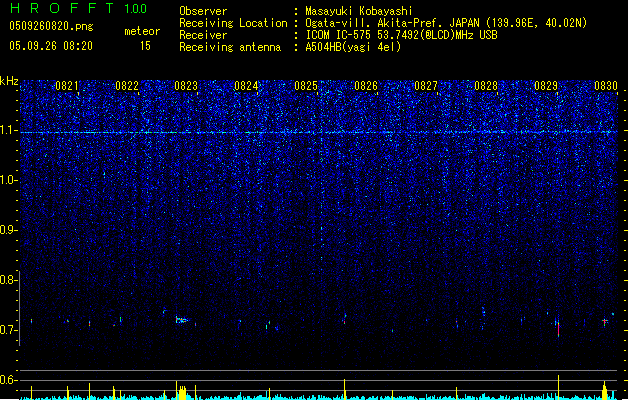The image size is (629, 400).
Task: Click observer name Masayuki Kobayashi
Action: point(359,11)
